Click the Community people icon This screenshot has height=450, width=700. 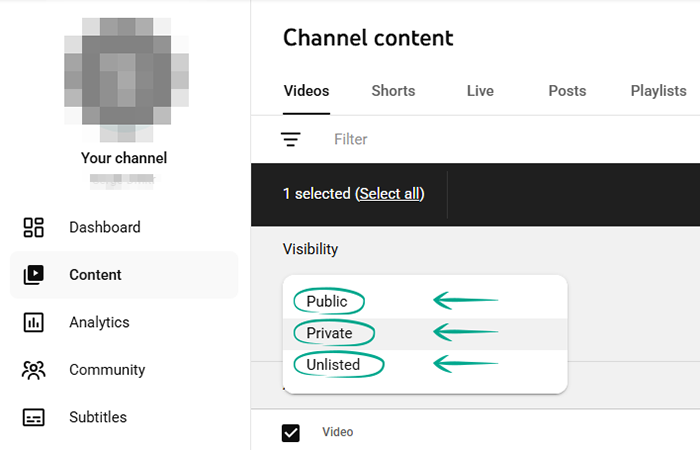click(33, 370)
